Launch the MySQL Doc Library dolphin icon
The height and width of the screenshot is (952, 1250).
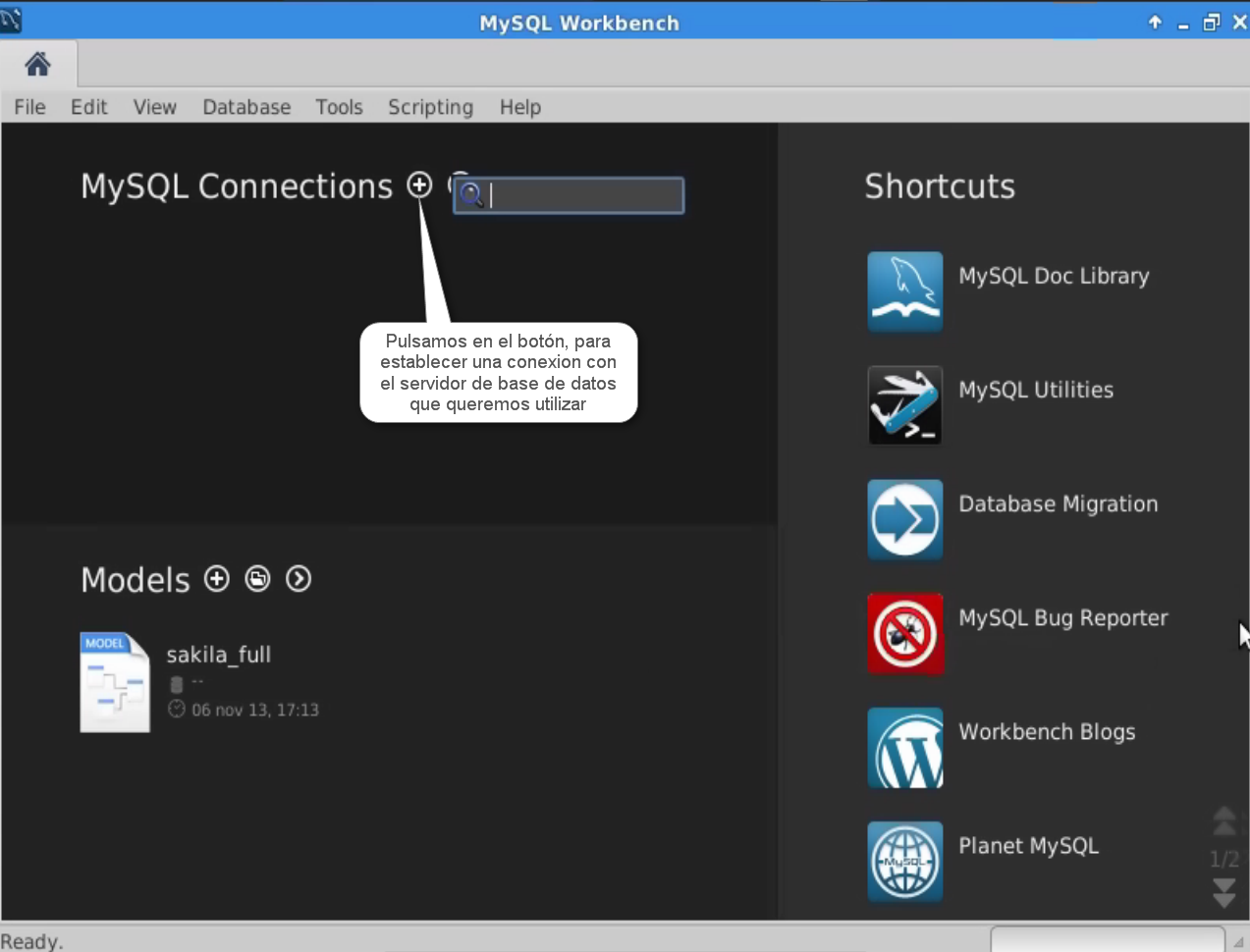903,291
